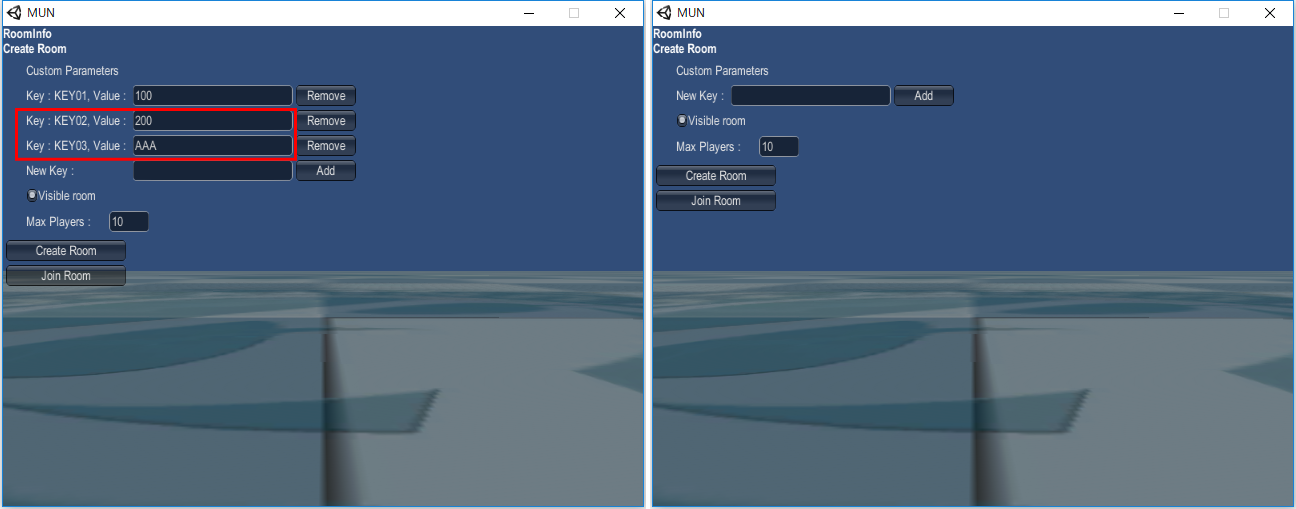Click the 'Key : KEY02, Value :' label
This screenshot has height=509, width=1296.
click(x=76, y=121)
